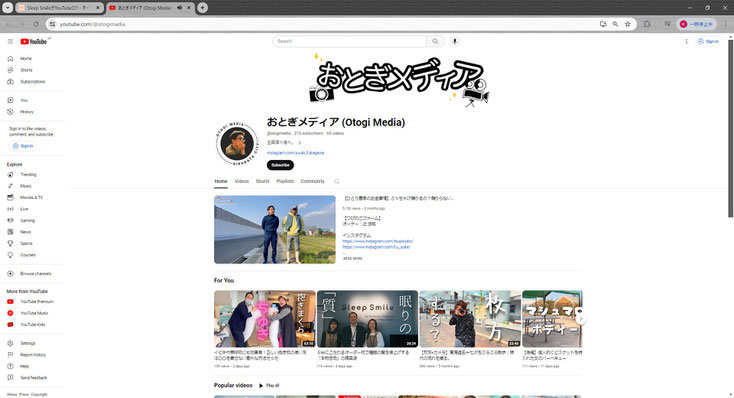The image size is (734, 398).
Task: Open Settings in the sidebar
Action: [28, 344]
